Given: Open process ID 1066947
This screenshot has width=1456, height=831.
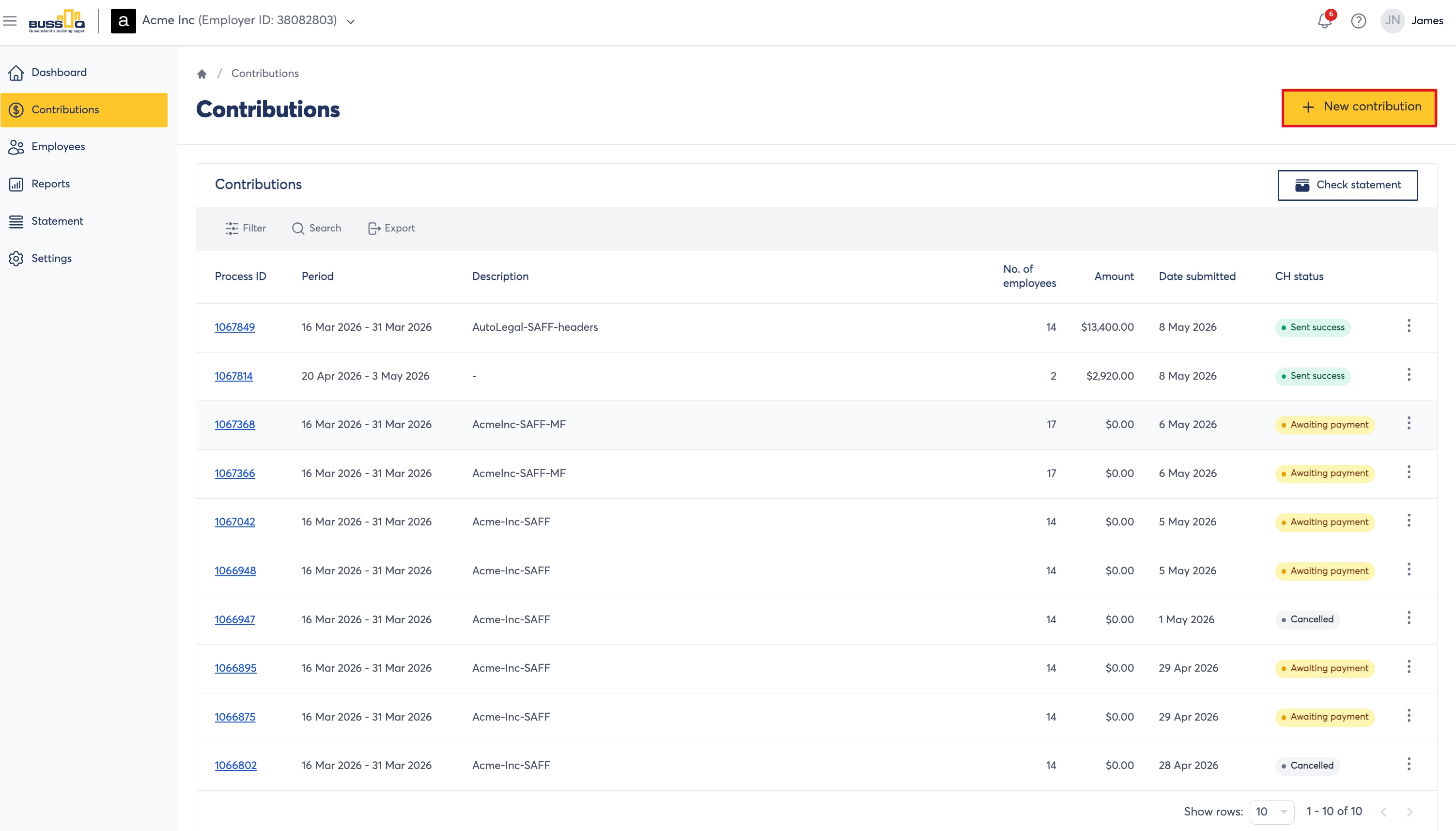Looking at the screenshot, I should pyautogui.click(x=234, y=620).
